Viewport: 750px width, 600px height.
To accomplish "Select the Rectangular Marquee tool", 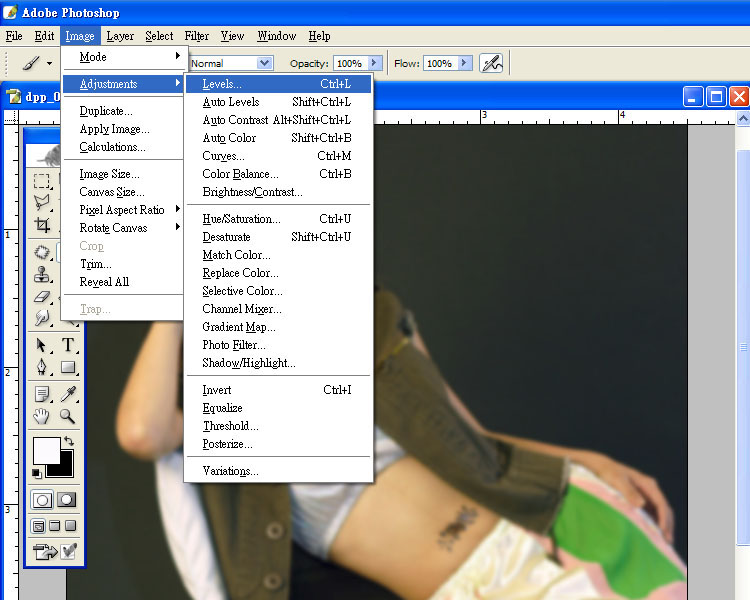I will pyautogui.click(x=42, y=182).
